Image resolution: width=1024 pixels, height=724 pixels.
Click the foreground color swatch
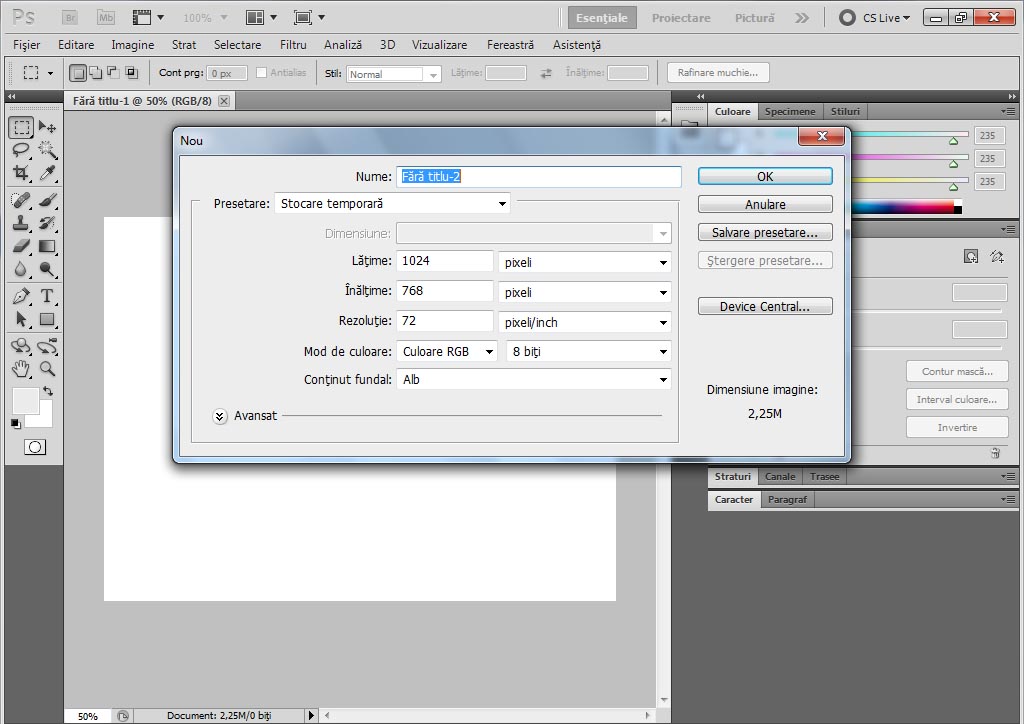point(25,401)
